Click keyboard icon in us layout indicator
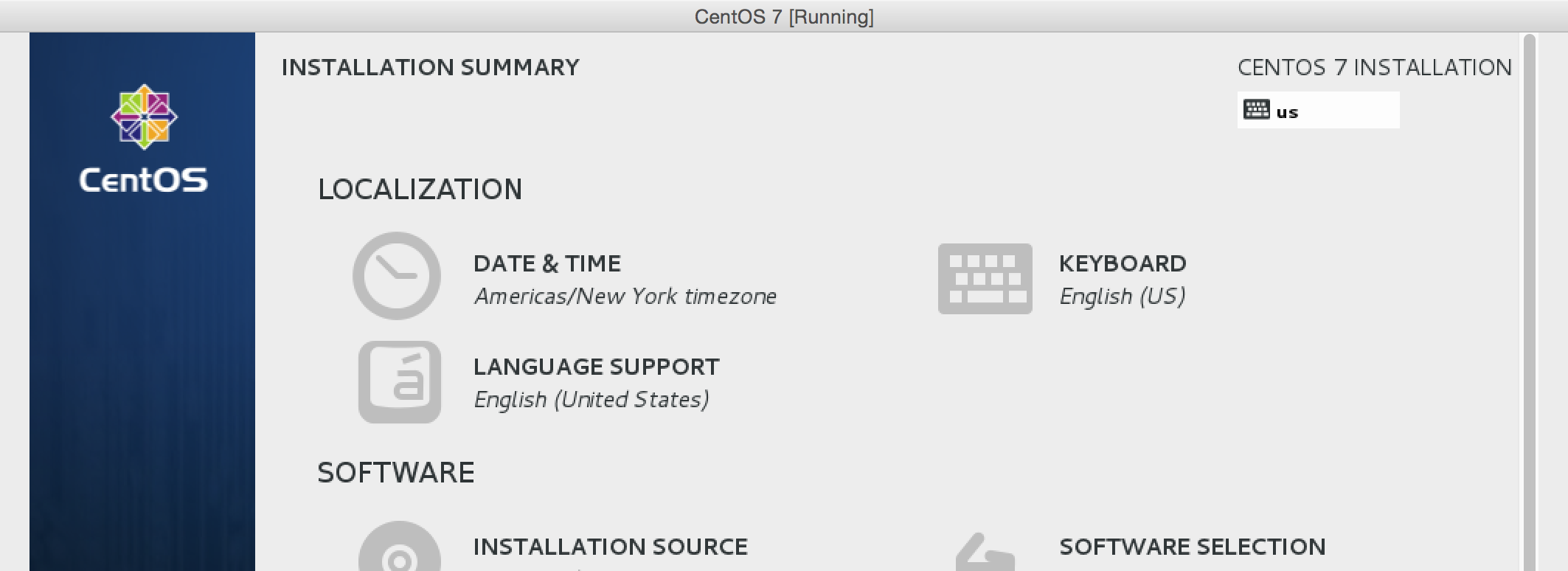The width and height of the screenshot is (1568, 571). (1256, 110)
